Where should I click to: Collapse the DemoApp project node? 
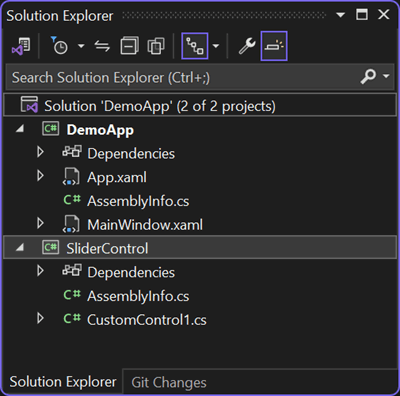[x=20, y=128]
